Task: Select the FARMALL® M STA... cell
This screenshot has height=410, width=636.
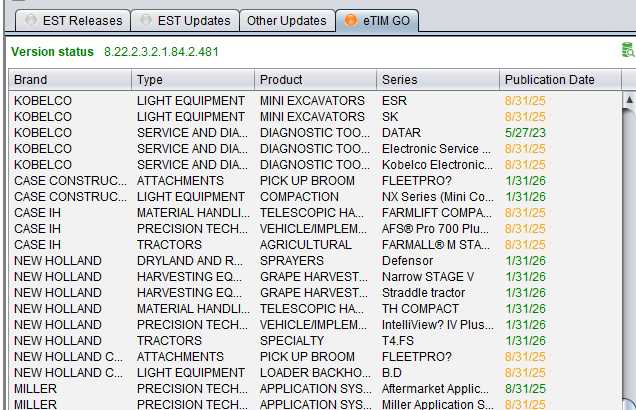Action: pos(436,245)
